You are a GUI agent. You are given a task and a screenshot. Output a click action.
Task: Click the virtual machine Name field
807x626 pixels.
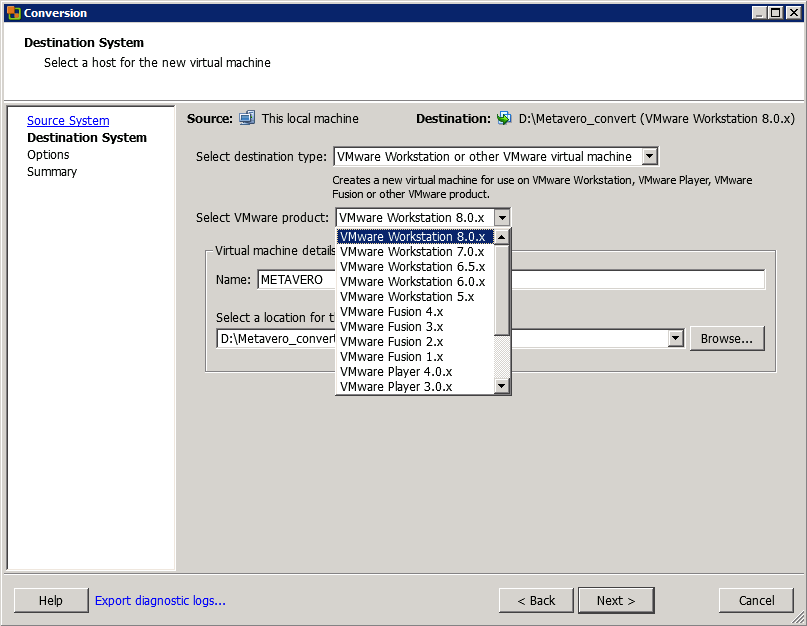pyautogui.click(x=511, y=280)
